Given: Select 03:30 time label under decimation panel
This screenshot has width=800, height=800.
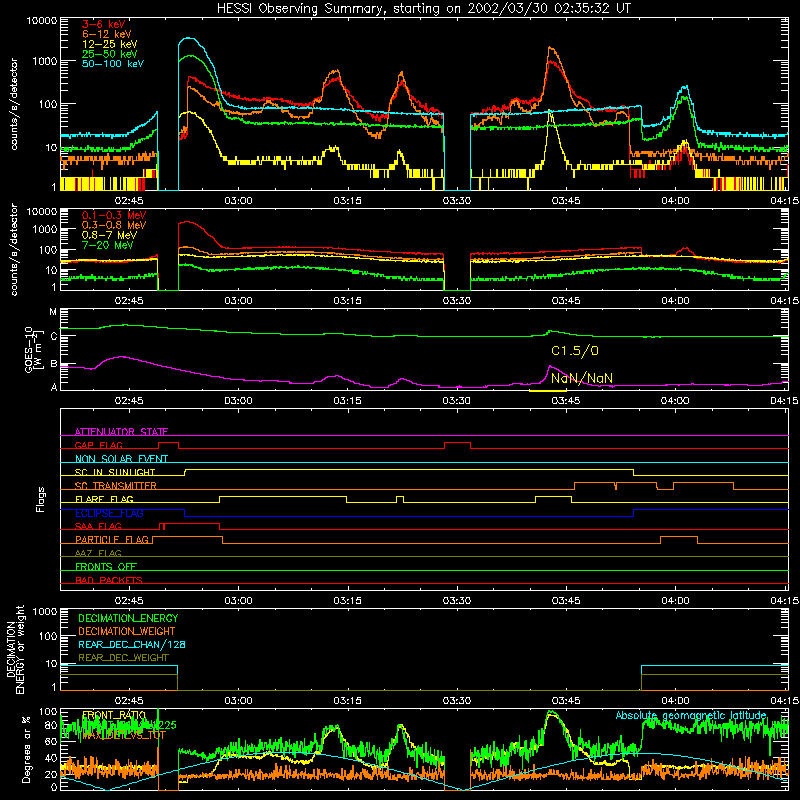Looking at the screenshot, I should click(x=457, y=701).
